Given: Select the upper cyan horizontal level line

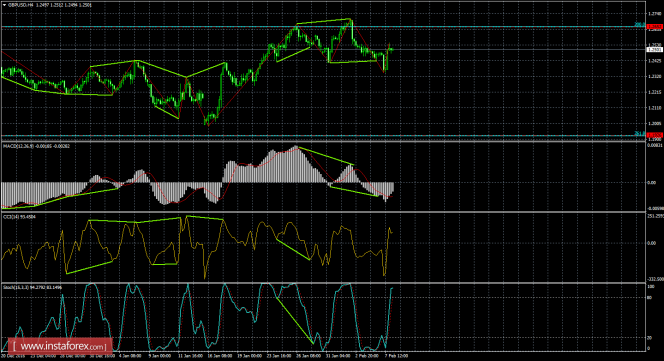Looking at the screenshot, I should click(322, 27).
